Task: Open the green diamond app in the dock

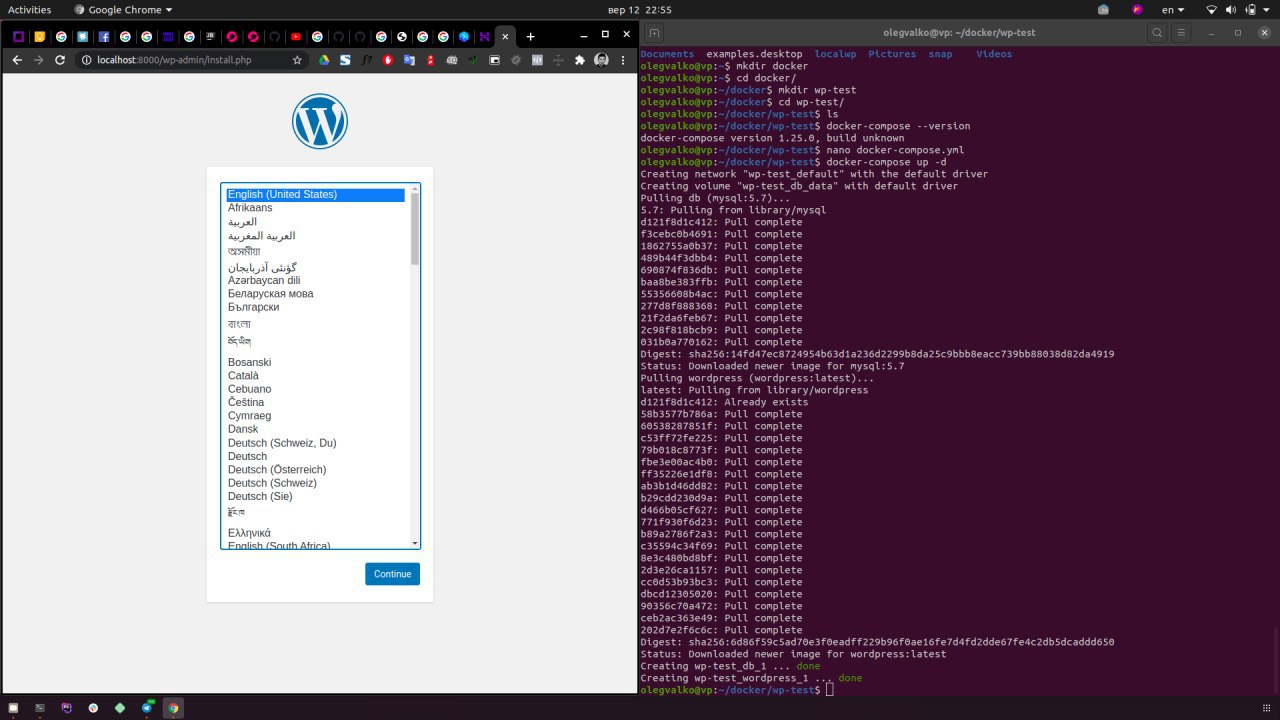Action: pyautogui.click(x=120, y=708)
